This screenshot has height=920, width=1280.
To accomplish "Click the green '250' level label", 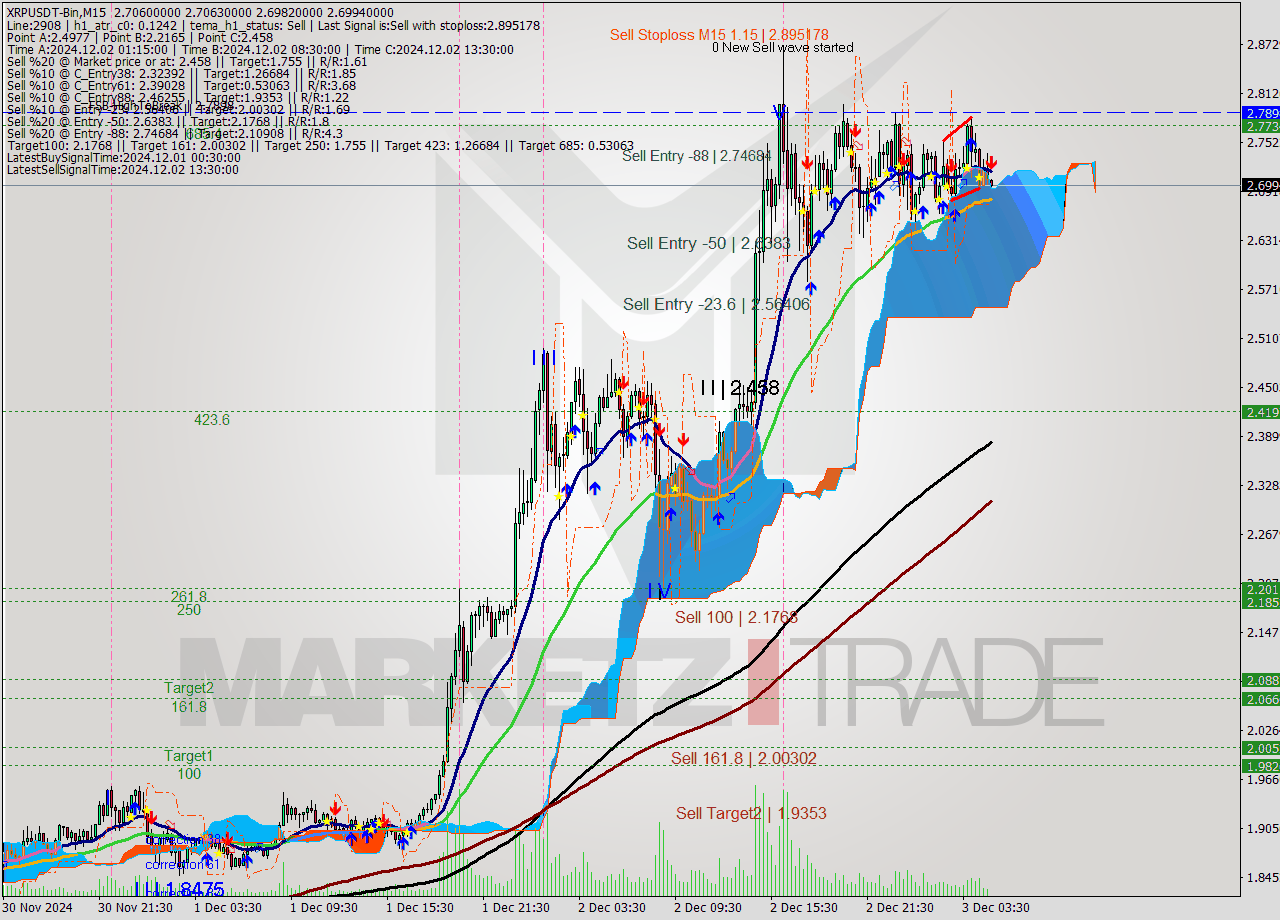I will pos(188,610).
